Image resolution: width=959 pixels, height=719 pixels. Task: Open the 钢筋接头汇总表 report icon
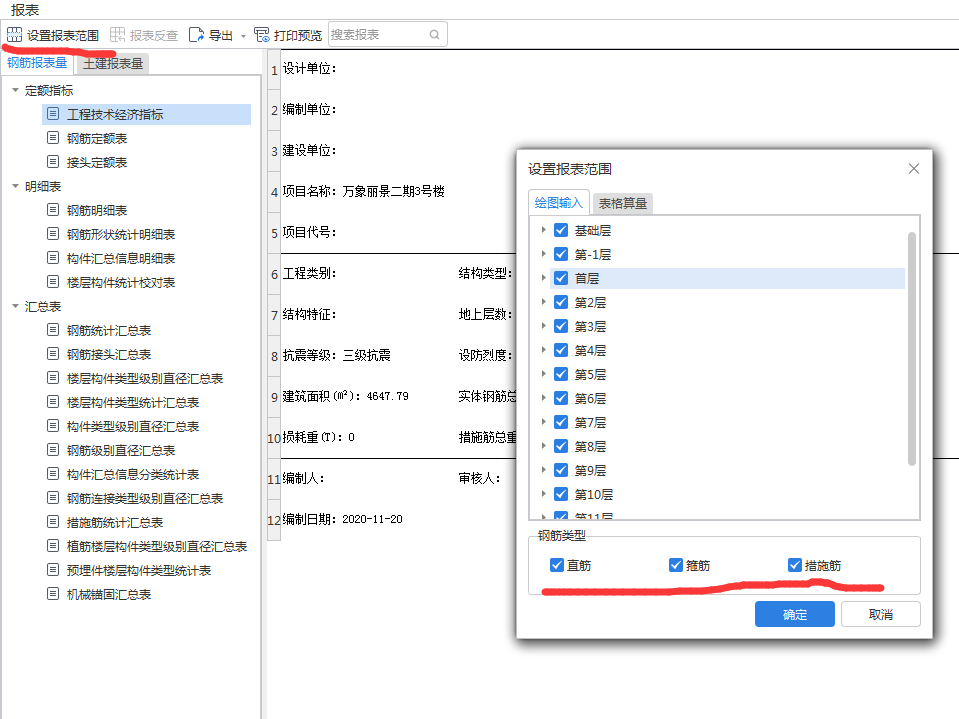[x=53, y=353]
